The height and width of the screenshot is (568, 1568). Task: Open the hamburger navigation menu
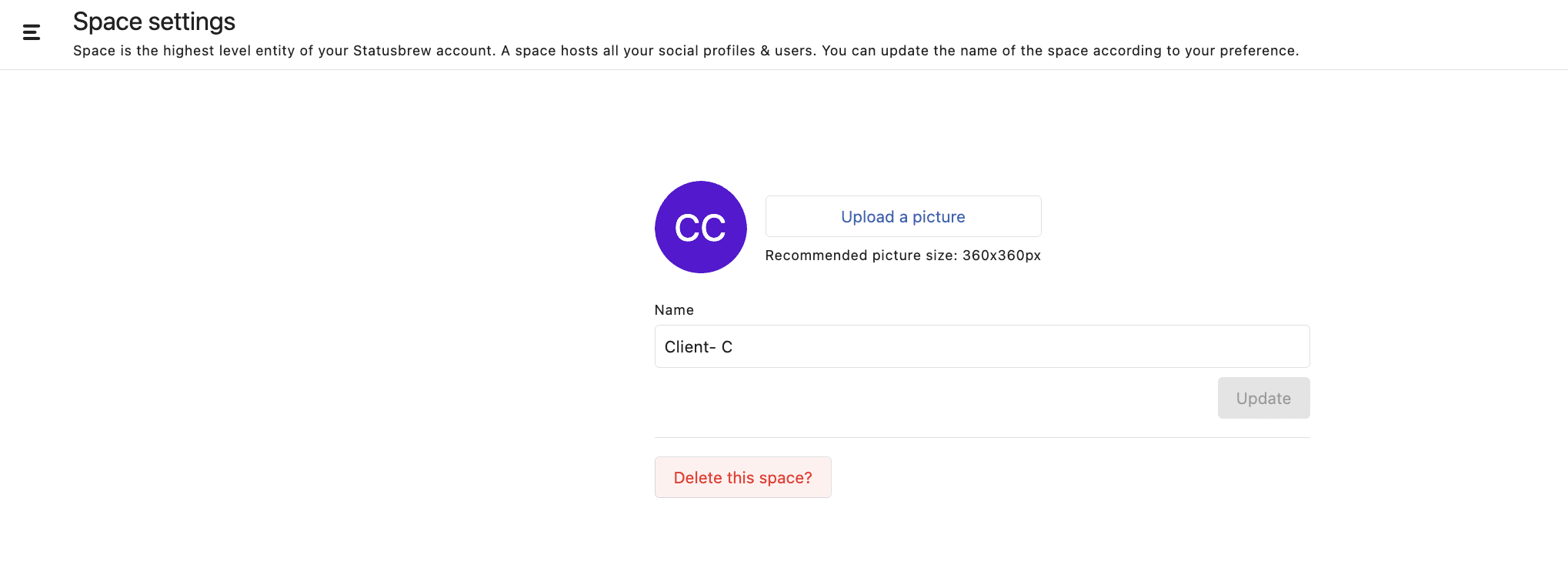tap(32, 32)
